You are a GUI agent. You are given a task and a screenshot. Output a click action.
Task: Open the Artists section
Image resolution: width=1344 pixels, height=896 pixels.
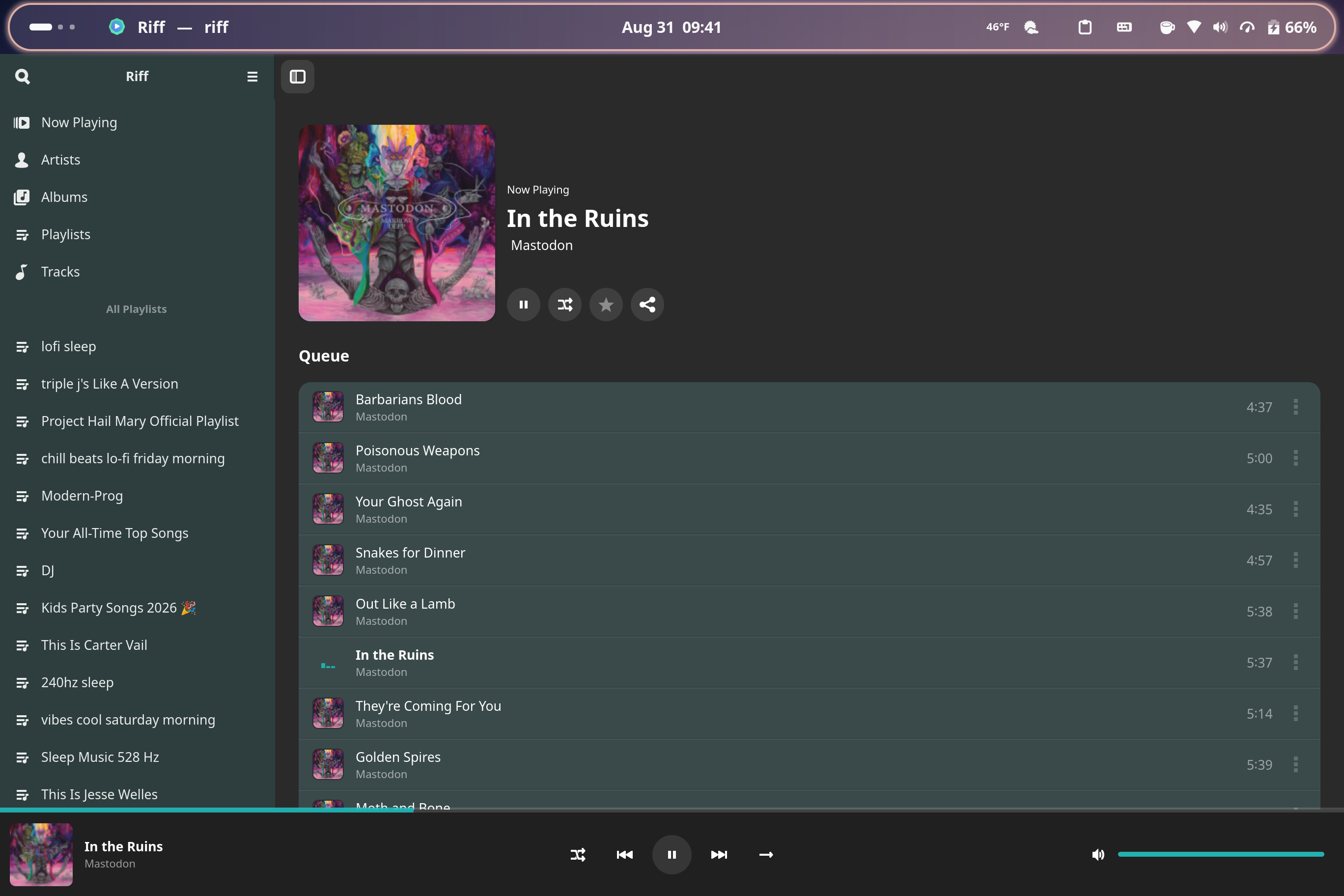(x=137, y=160)
